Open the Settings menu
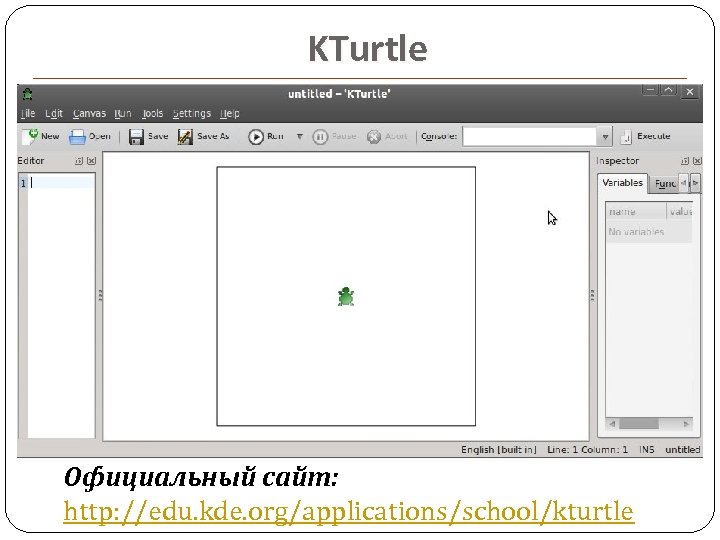Image resolution: width=720 pixels, height=540 pixels. (x=192, y=113)
